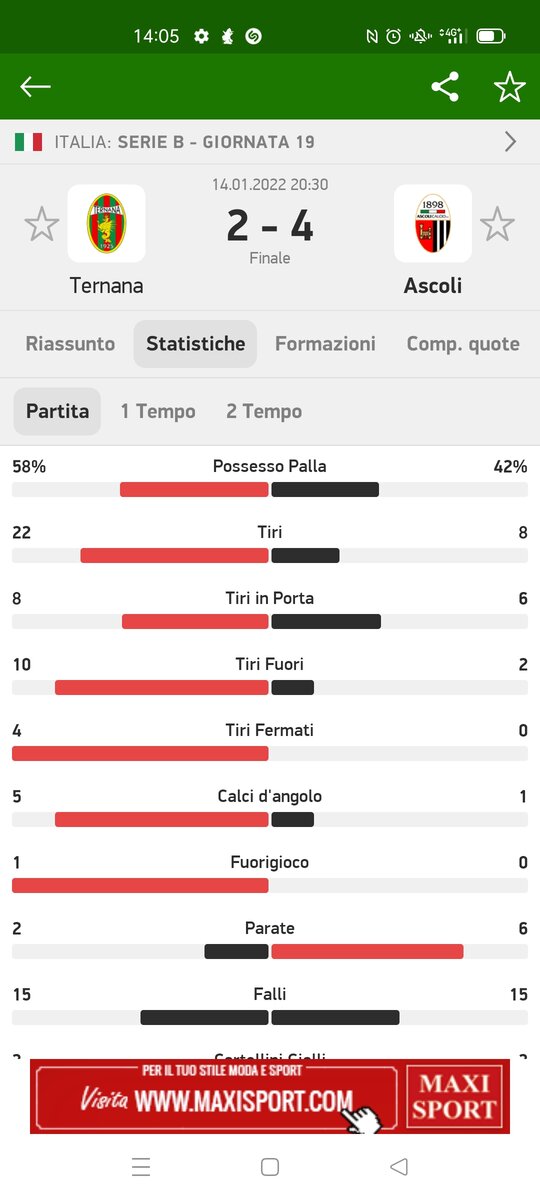Select Partita statistics filter
The image size is (540, 1200).
tap(57, 411)
